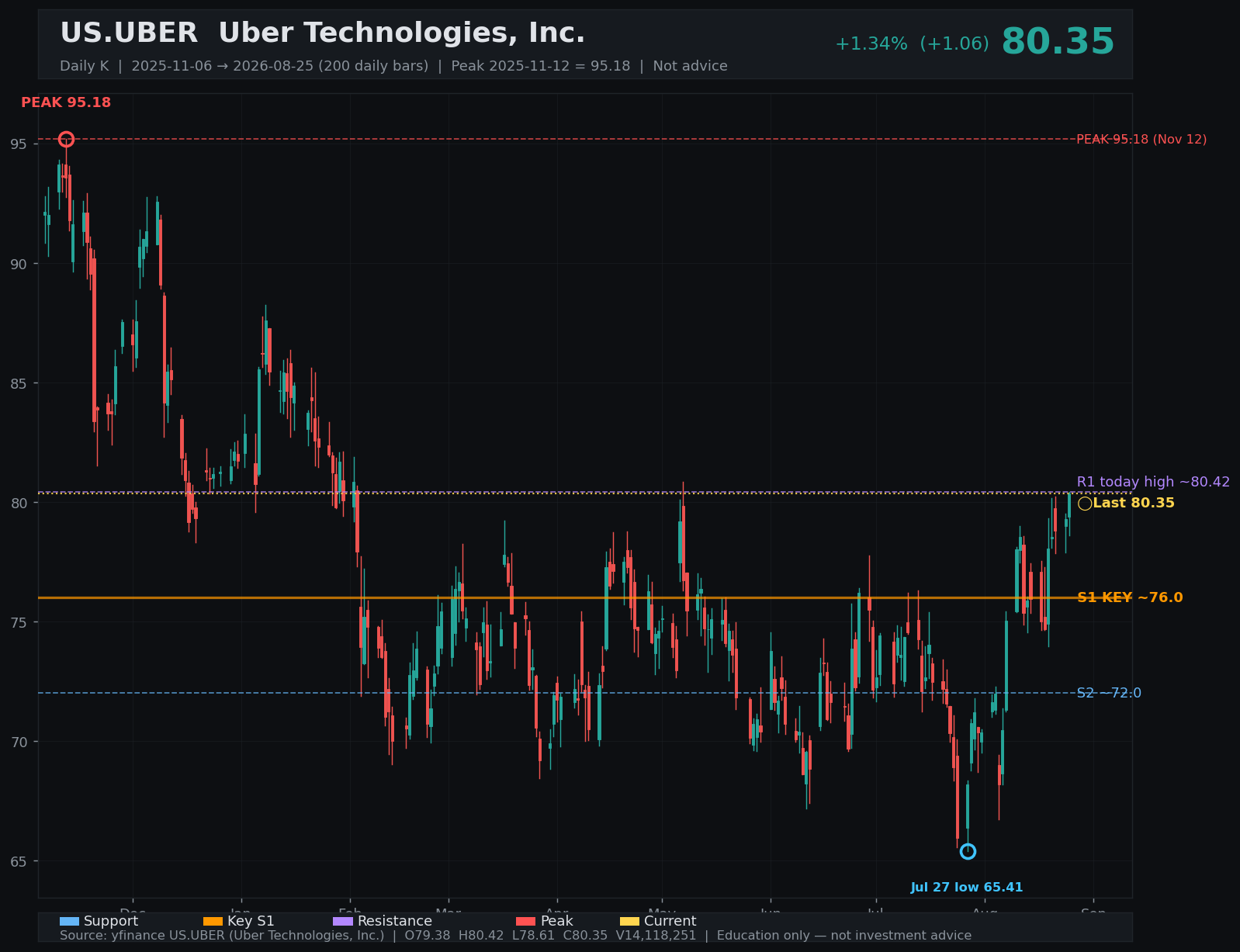Select the yellow Current legend swatch
Screen dimensions: 1240x952
(x=629, y=922)
